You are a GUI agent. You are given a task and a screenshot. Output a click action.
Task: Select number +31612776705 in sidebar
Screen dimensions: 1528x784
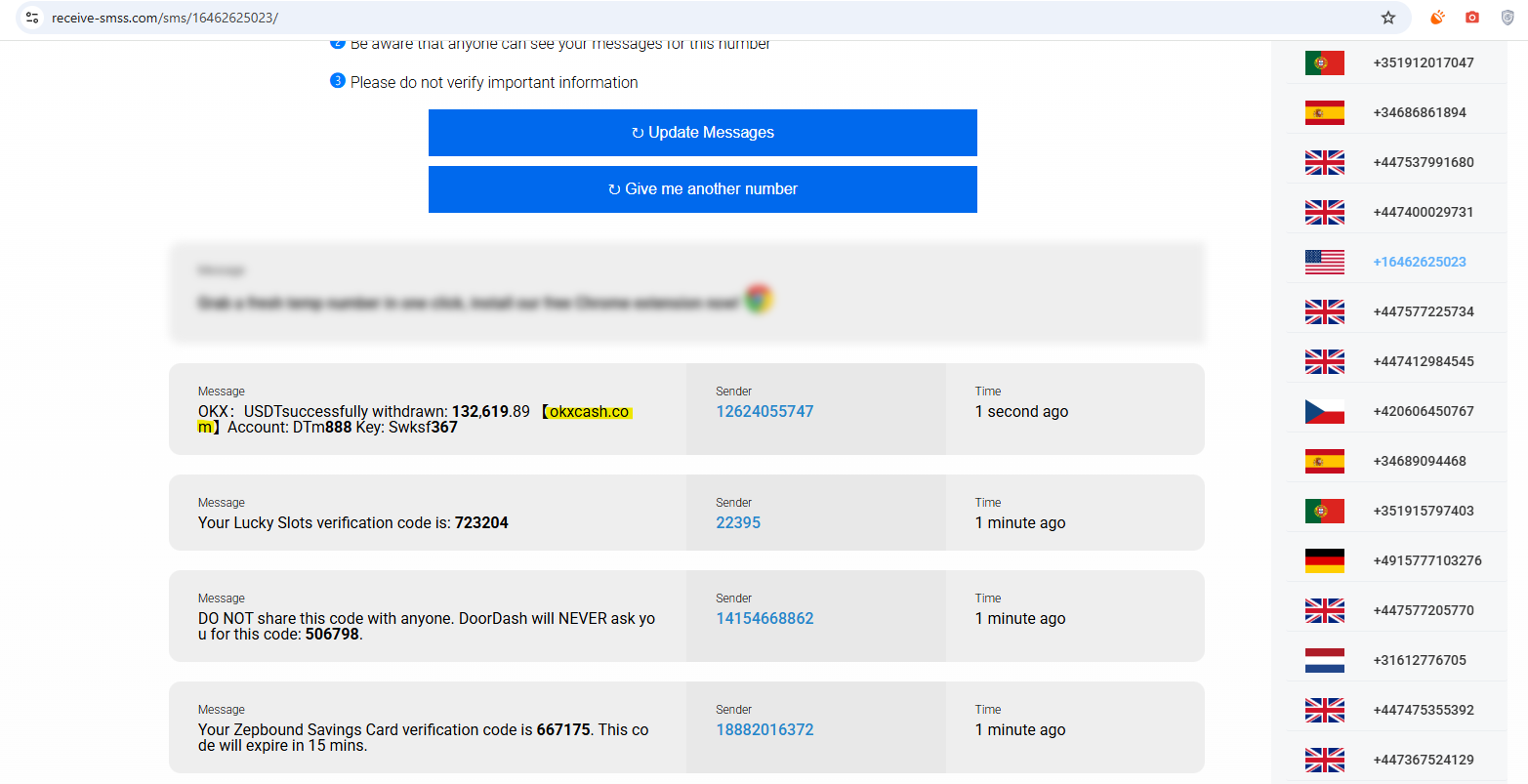[x=1420, y=660]
